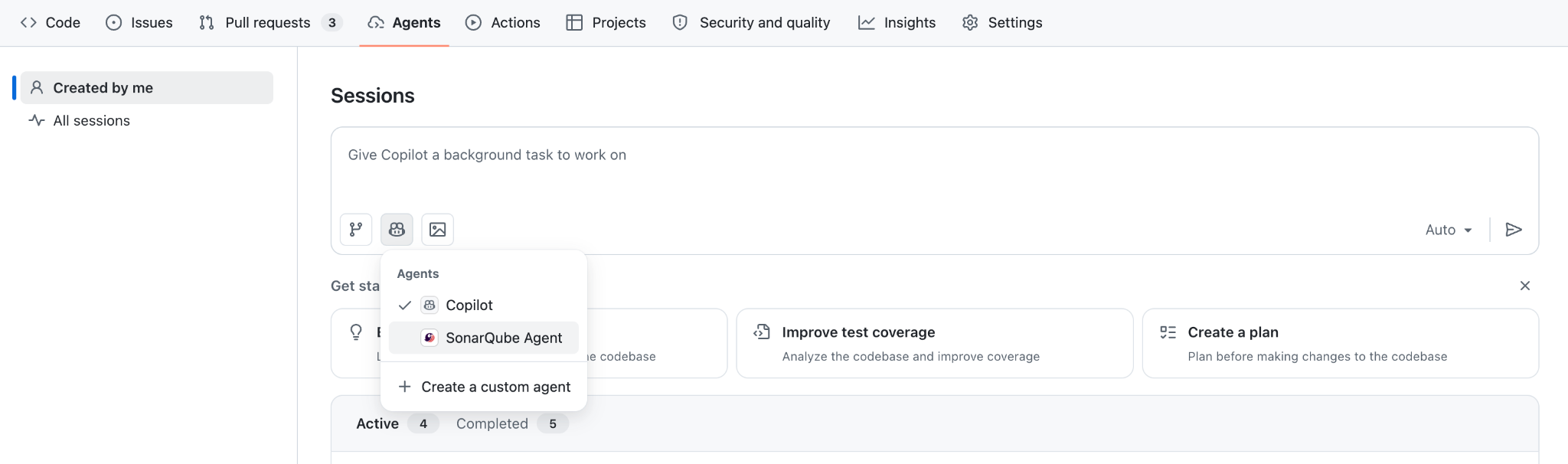Screen dimensions: 1568x464
Task: Click the Create a plan checklist icon
Action: tap(1168, 332)
